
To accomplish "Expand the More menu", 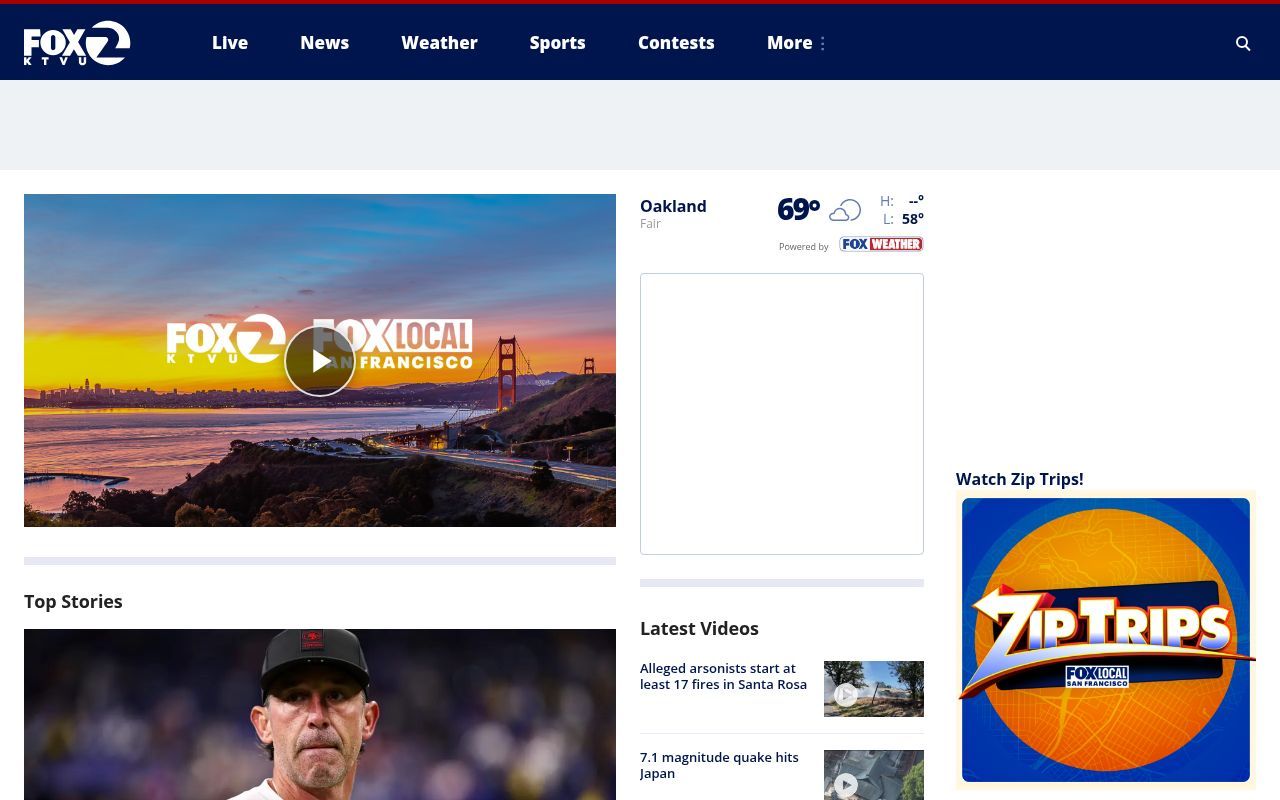I will 790,43.
